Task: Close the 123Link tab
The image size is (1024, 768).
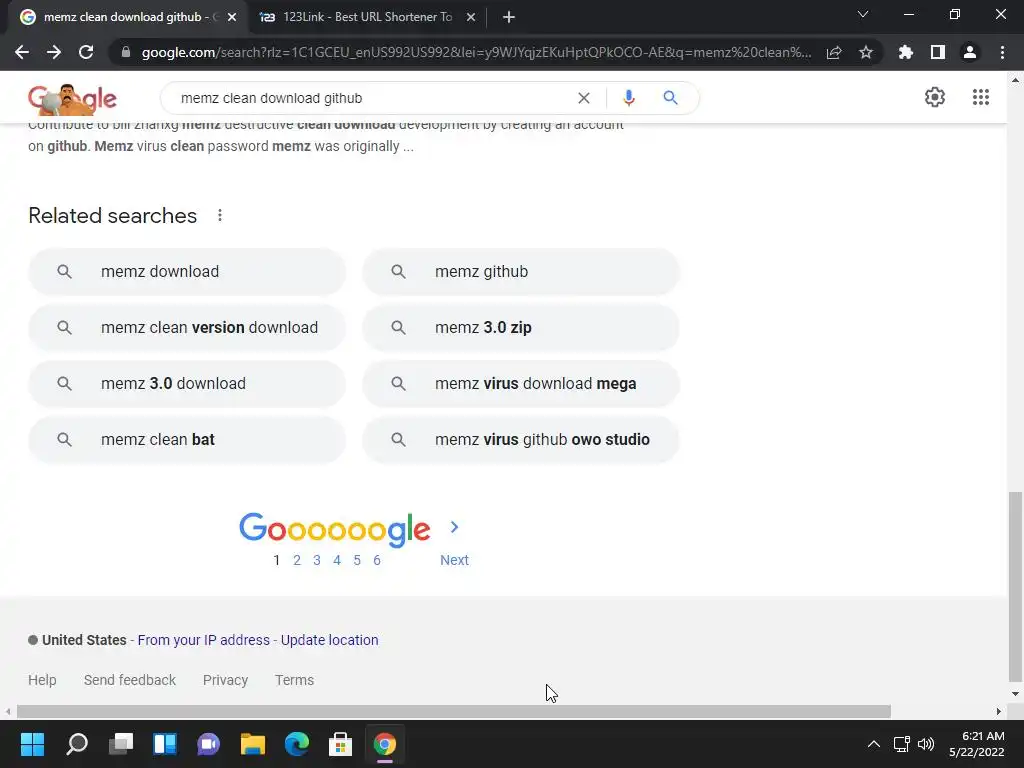Action: tap(471, 18)
